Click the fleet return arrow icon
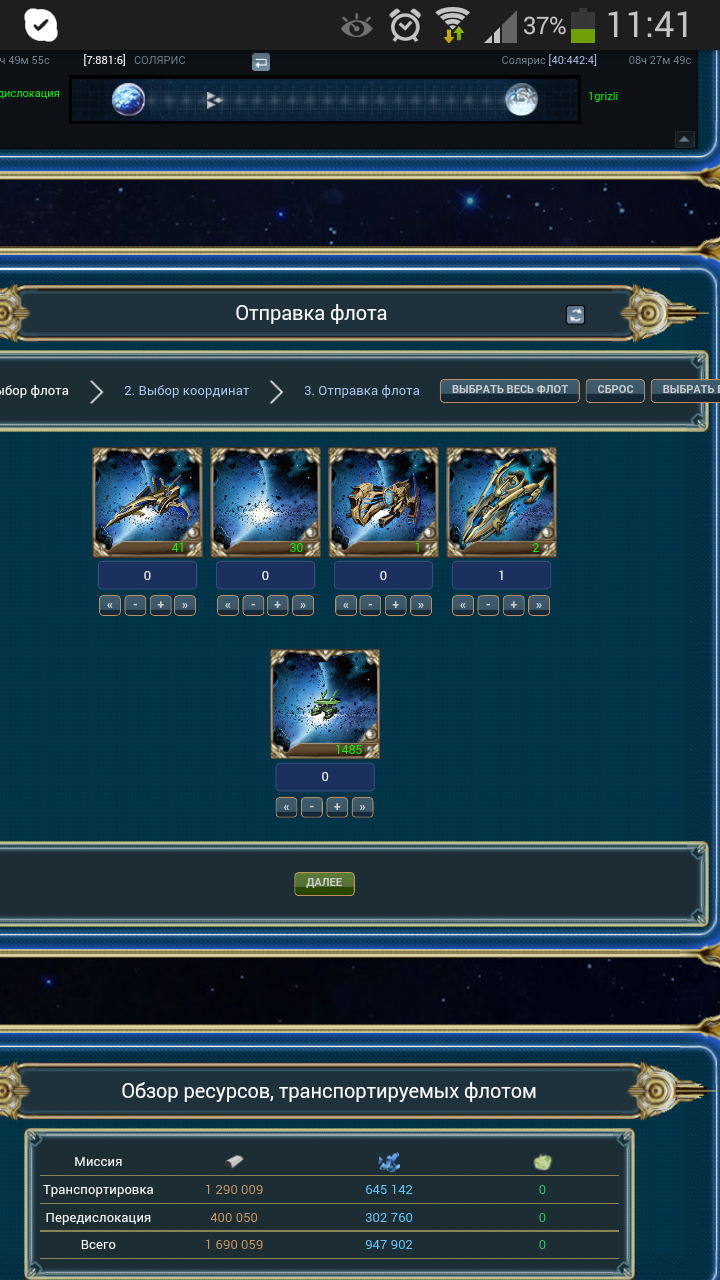This screenshot has height=1280, width=720. pyautogui.click(x=261, y=62)
